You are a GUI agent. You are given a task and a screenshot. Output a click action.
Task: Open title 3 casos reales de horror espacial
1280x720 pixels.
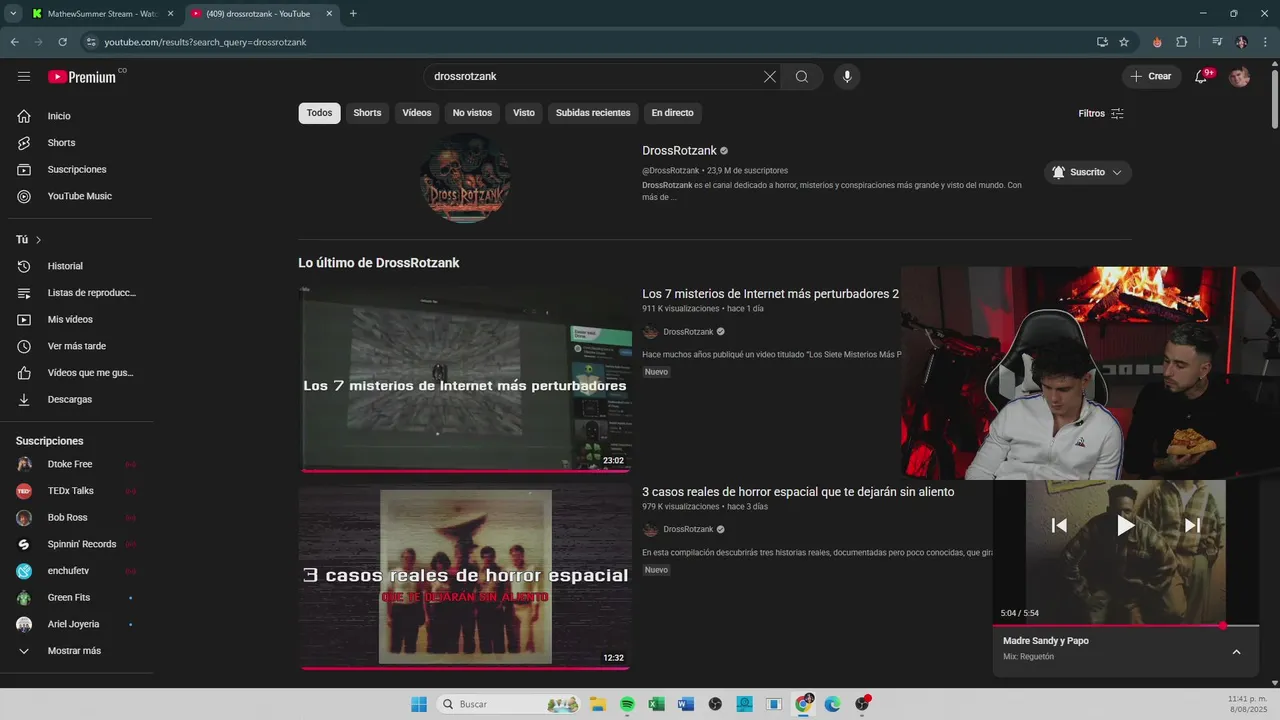click(798, 492)
